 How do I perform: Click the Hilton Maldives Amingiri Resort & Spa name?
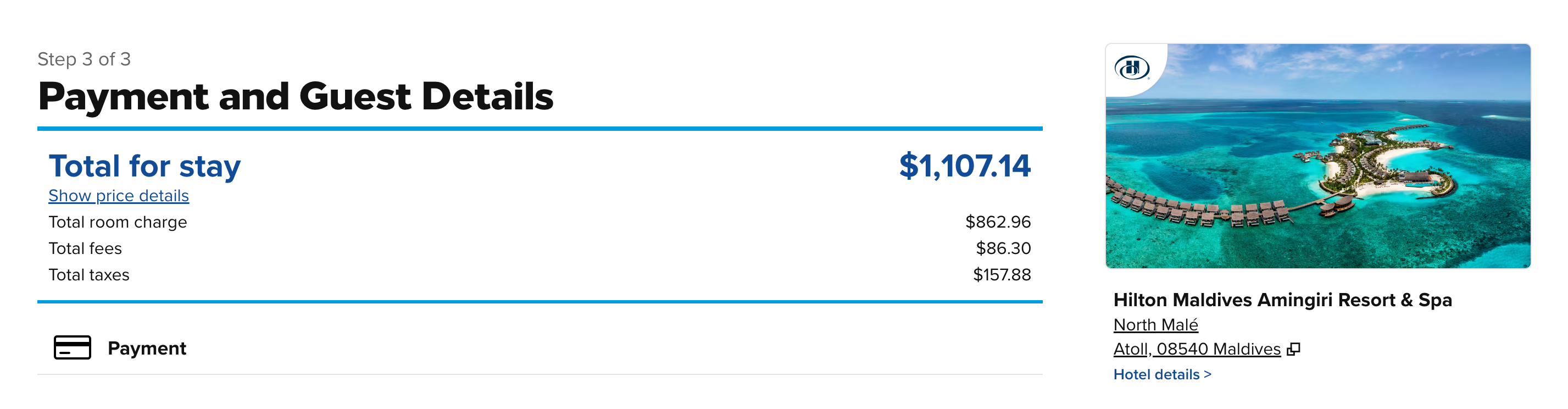click(1282, 300)
